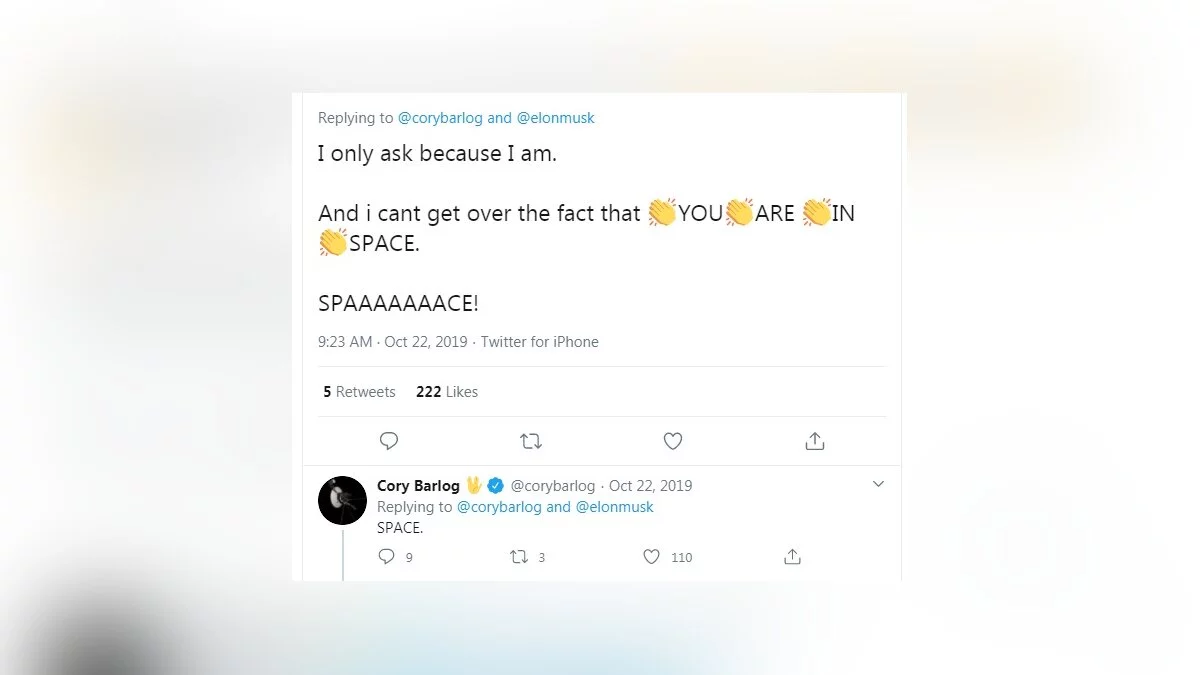Like Cory Barlog's "SPACE." reply
This screenshot has height=675, width=1200.
[x=652, y=557]
